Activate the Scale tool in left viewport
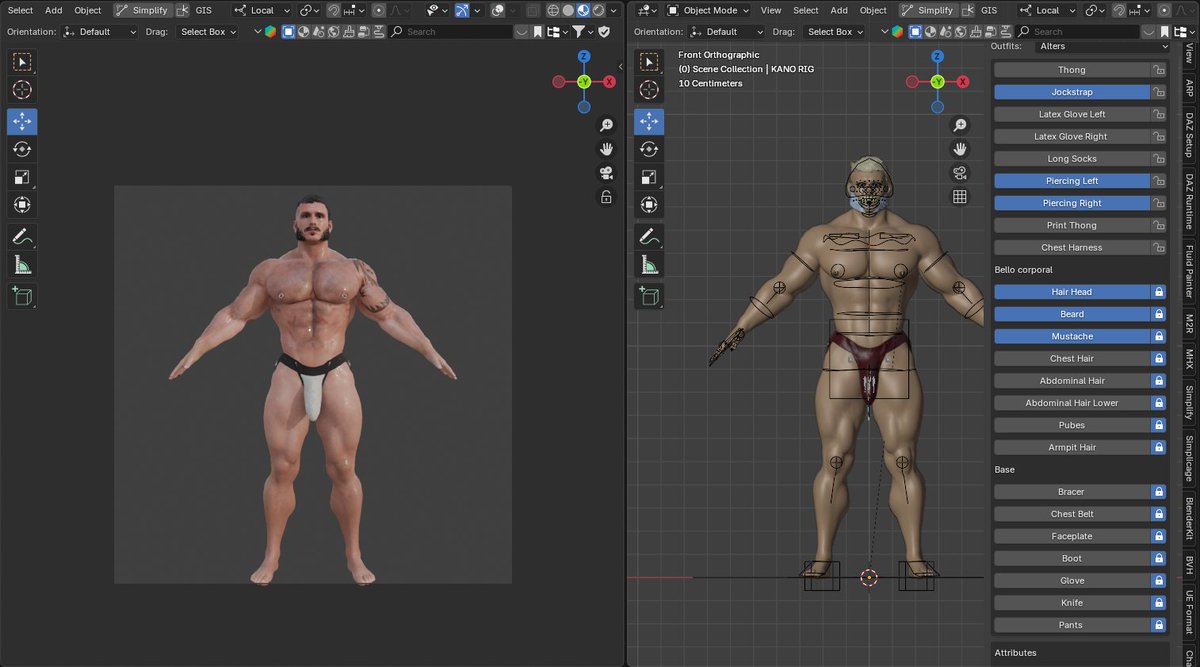This screenshot has height=667, width=1200. pos(22,177)
